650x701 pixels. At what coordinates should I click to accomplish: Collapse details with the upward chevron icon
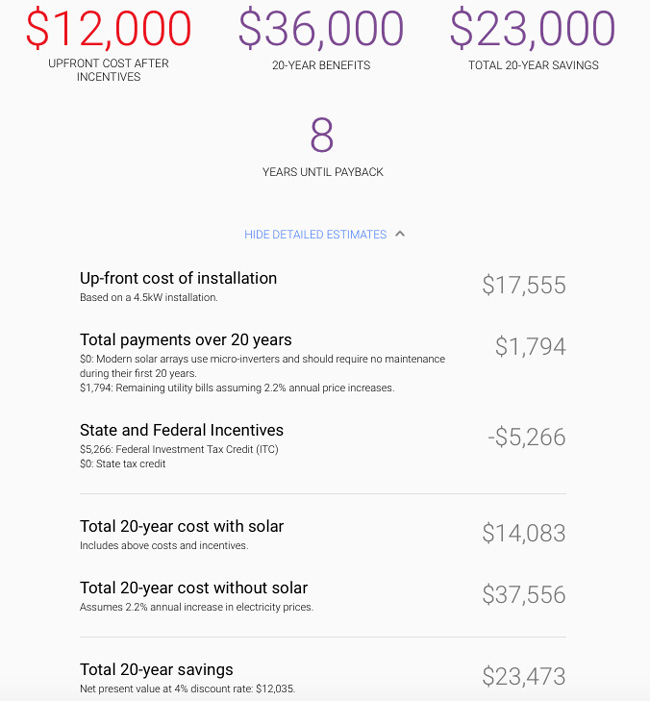click(x=400, y=234)
